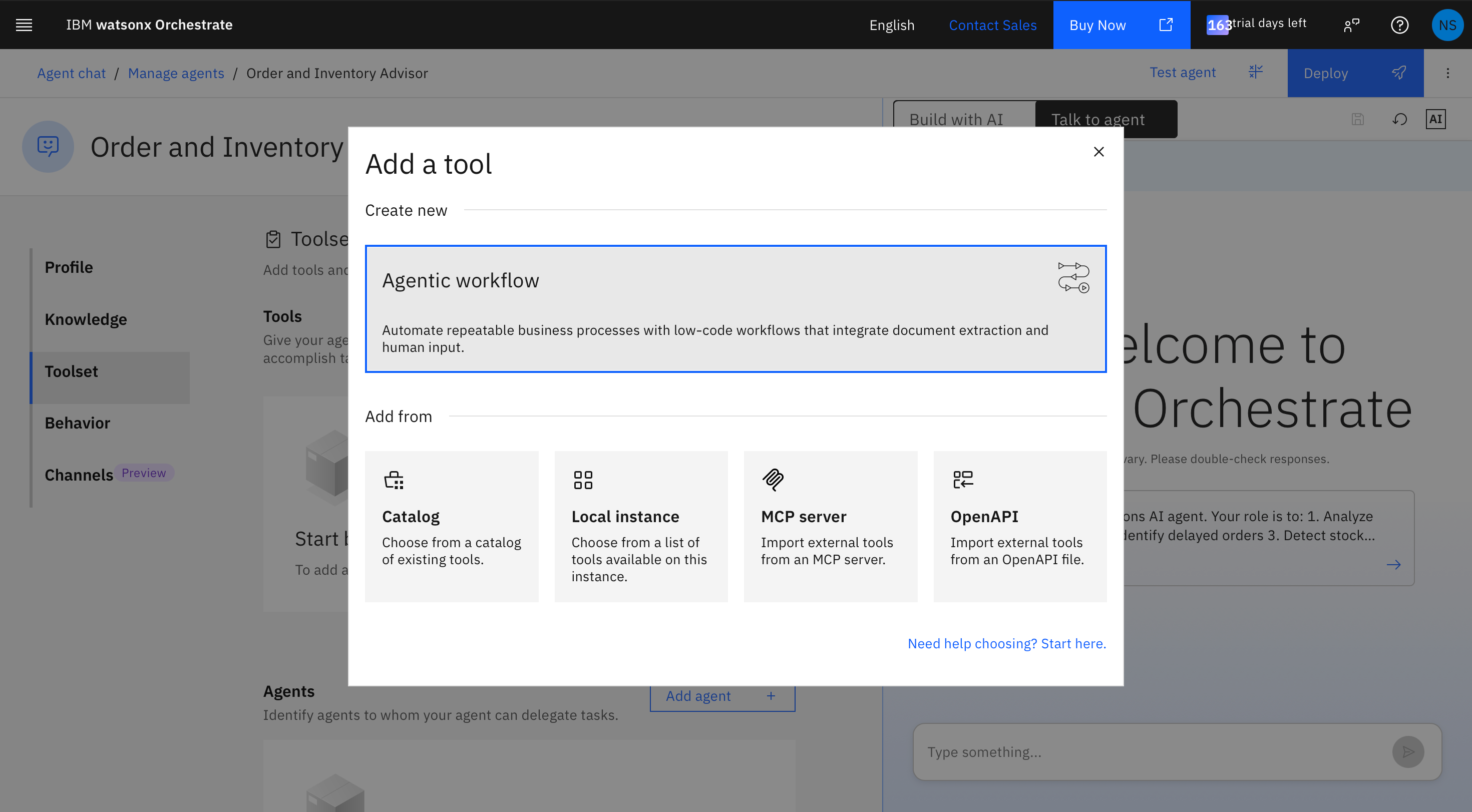Image resolution: width=1472 pixels, height=812 pixels.
Task: Click the OpenAPI icon
Action: [962, 480]
